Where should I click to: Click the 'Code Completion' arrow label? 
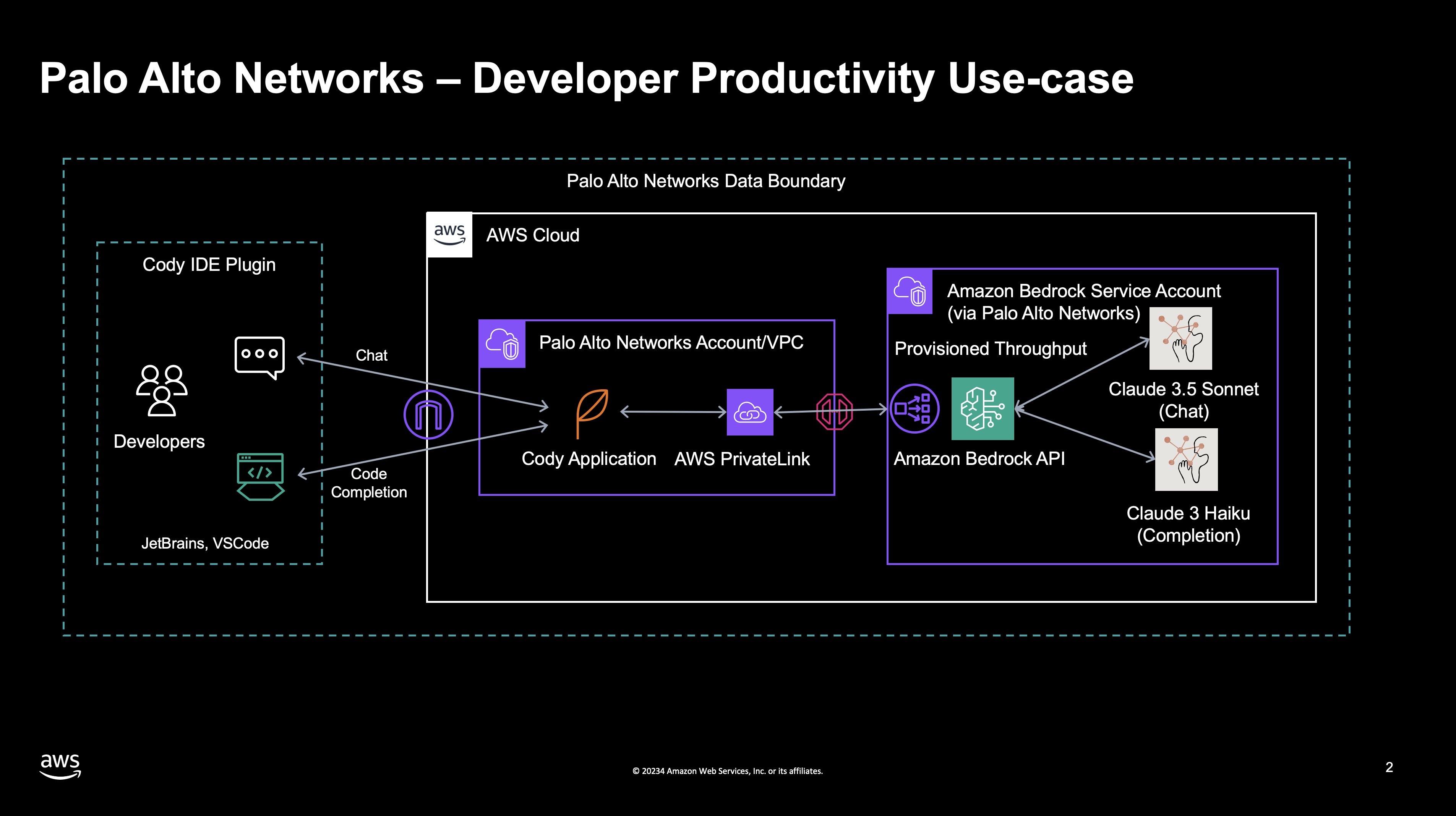pyautogui.click(x=368, y=483)
